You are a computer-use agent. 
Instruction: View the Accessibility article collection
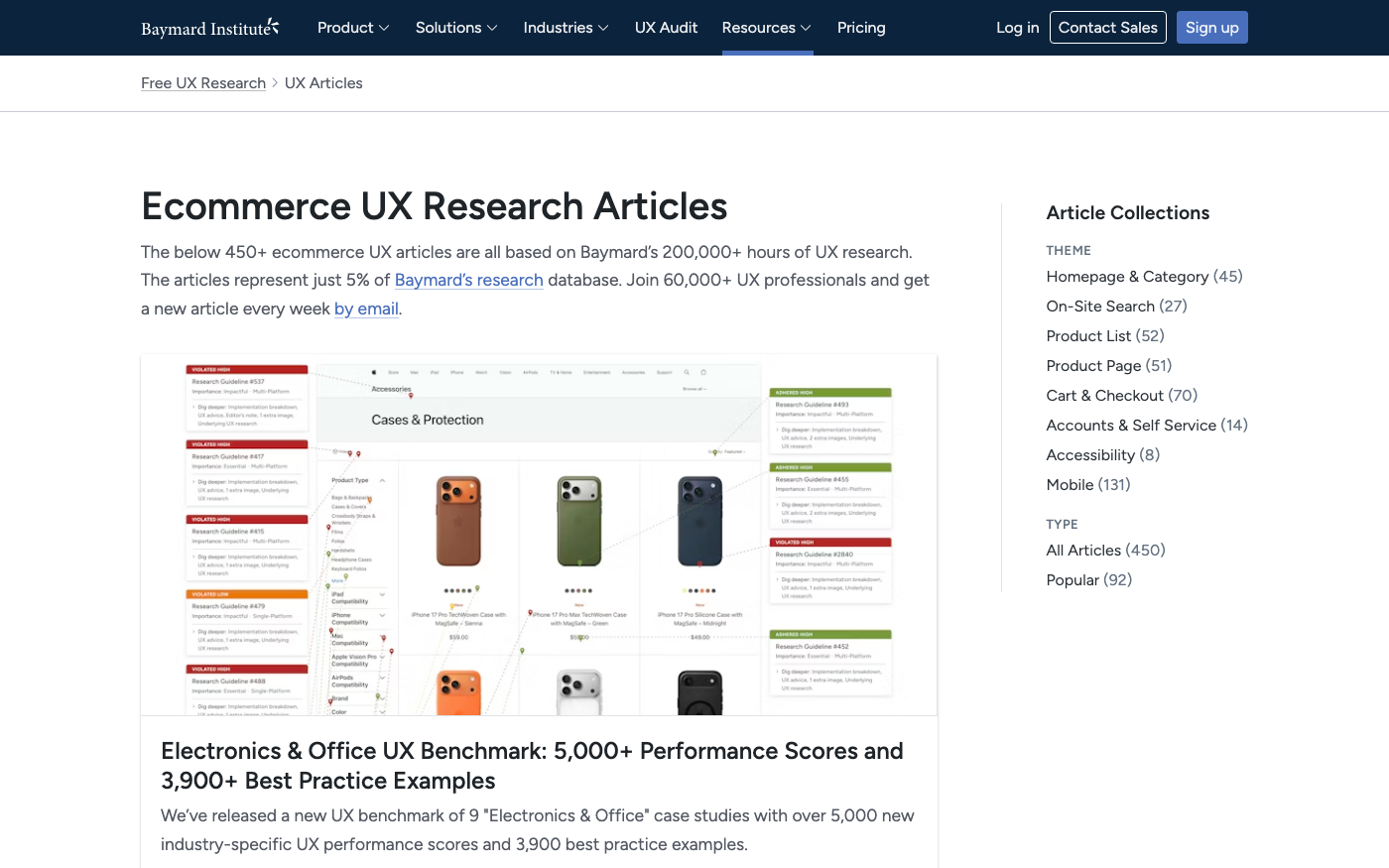[1090, 455]
